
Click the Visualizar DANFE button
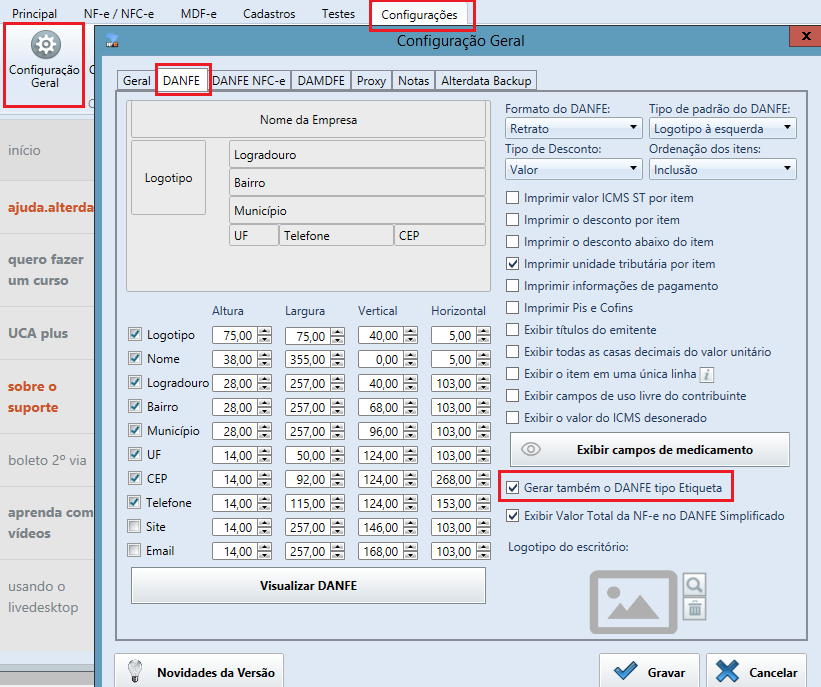(x=308, y=585)
